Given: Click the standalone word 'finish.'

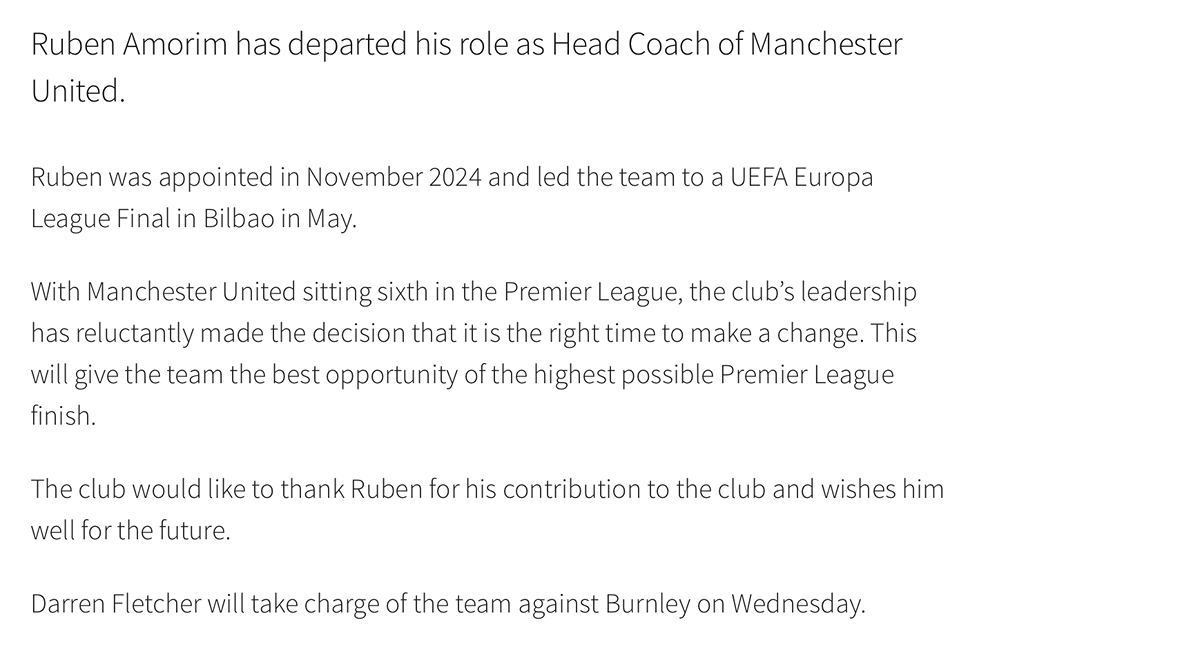Looking at the screenshot, I should pyautogui.click(x=63, y=416).
